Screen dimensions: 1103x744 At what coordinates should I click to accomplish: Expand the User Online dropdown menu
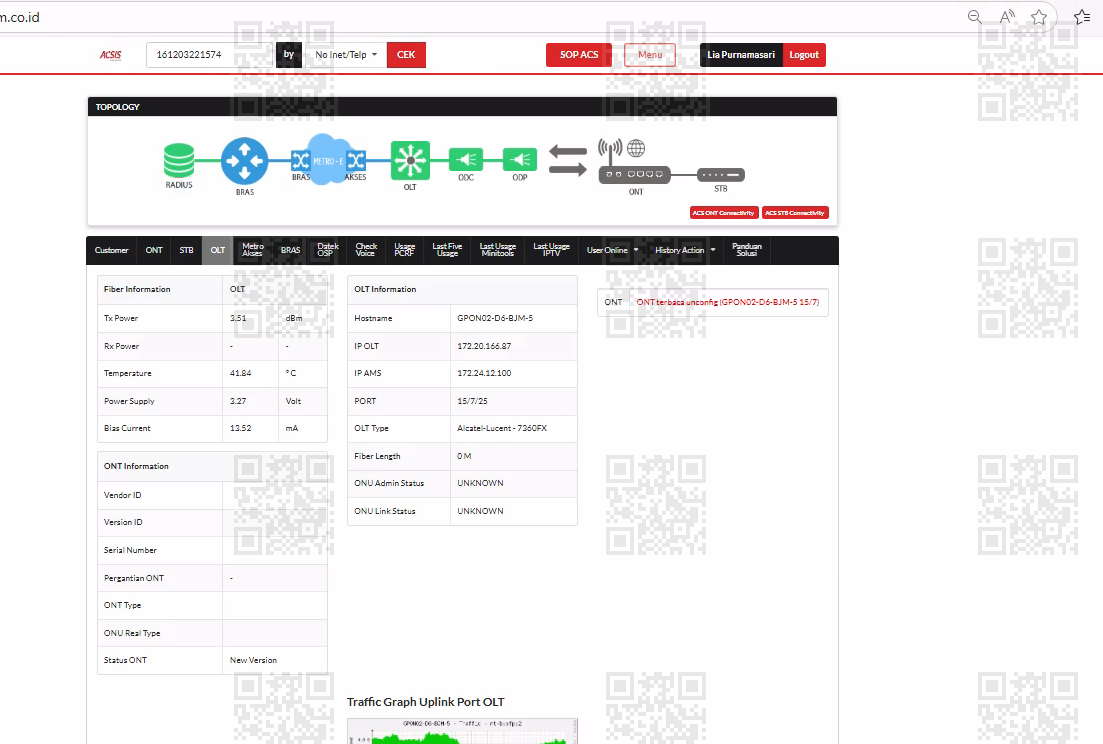(x=612, y=250)
